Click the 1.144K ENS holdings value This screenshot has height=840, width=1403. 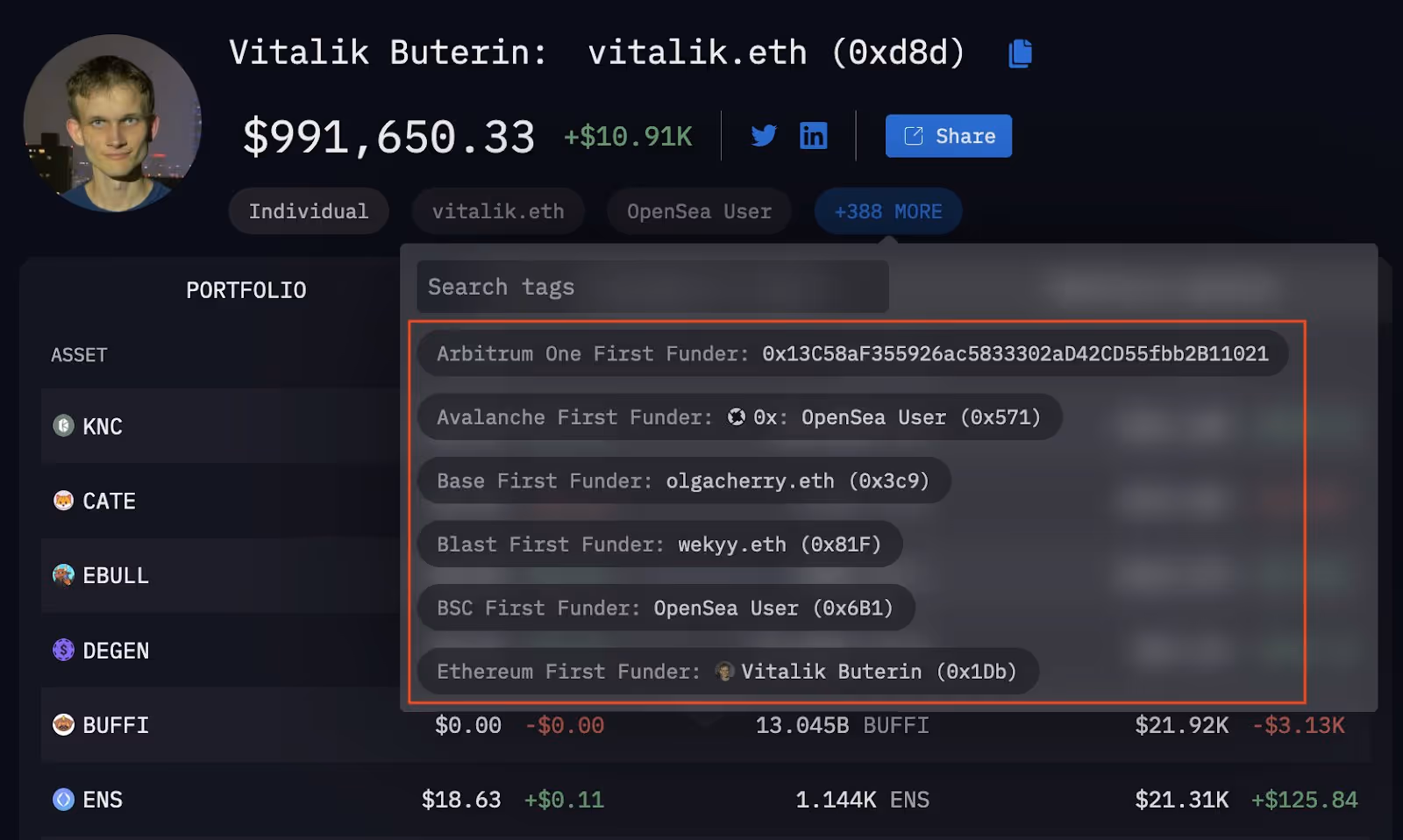tap(862, 801)
